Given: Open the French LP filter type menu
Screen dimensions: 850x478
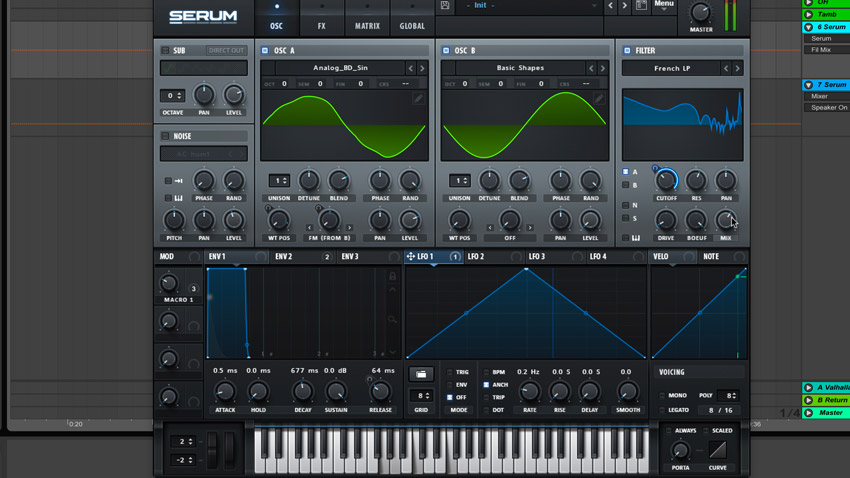Looking at the screenshot, I should pyautogui.click(x=672, y=68).
